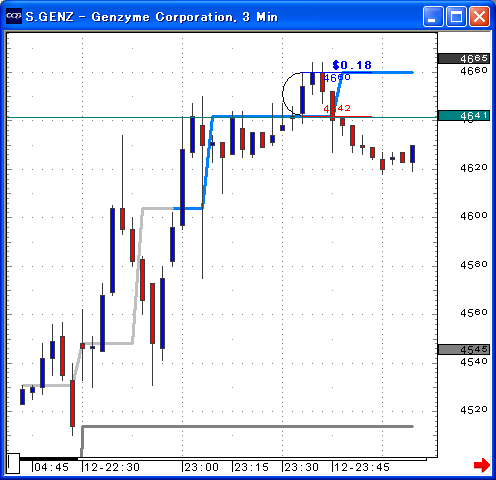The width and height of the screenshot is (496, 480).
Task: Click the 4580 price axis label
Action: point(474,264)
